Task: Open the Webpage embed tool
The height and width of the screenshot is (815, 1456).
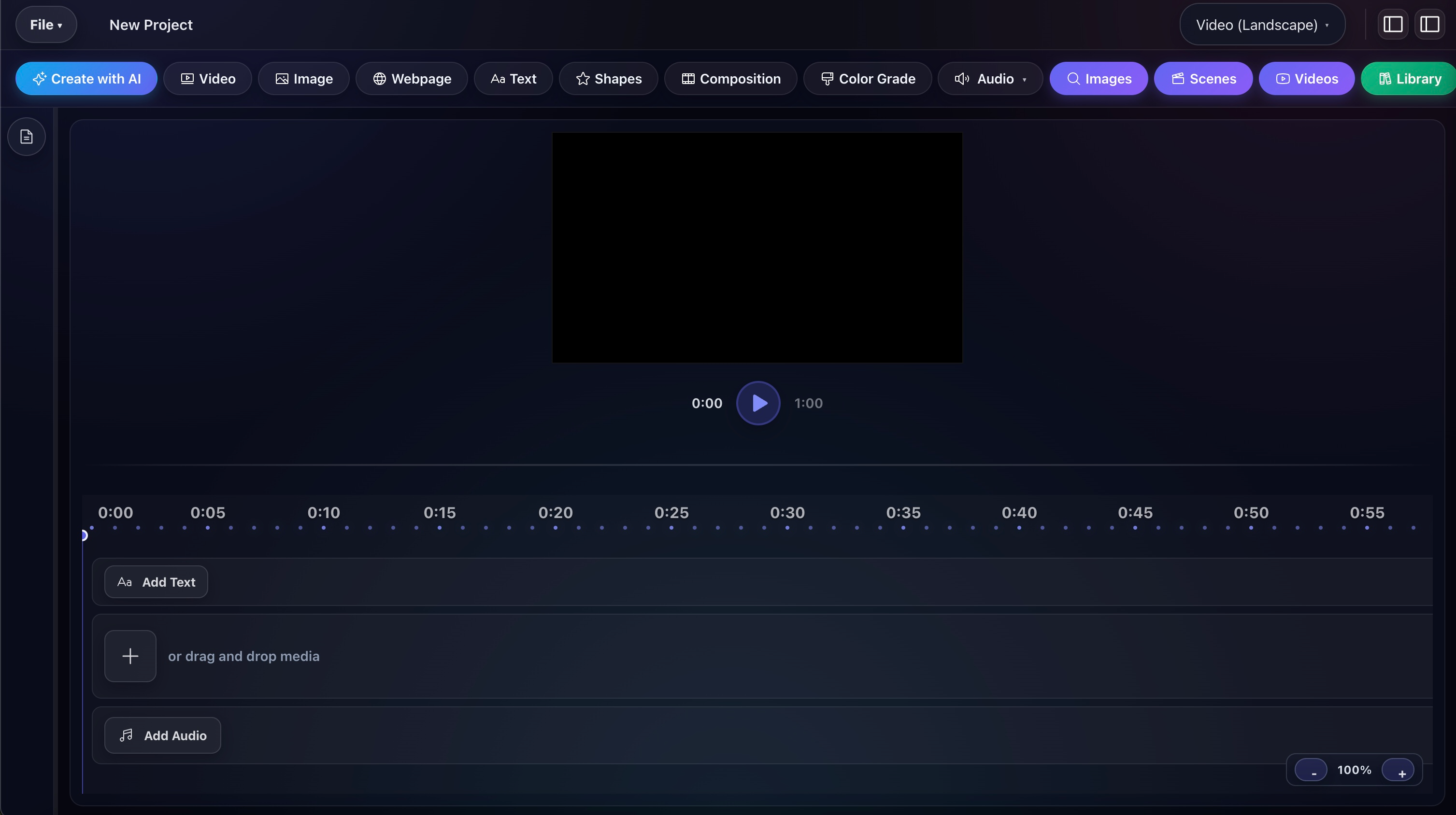Action: click(x=411, y=79)
